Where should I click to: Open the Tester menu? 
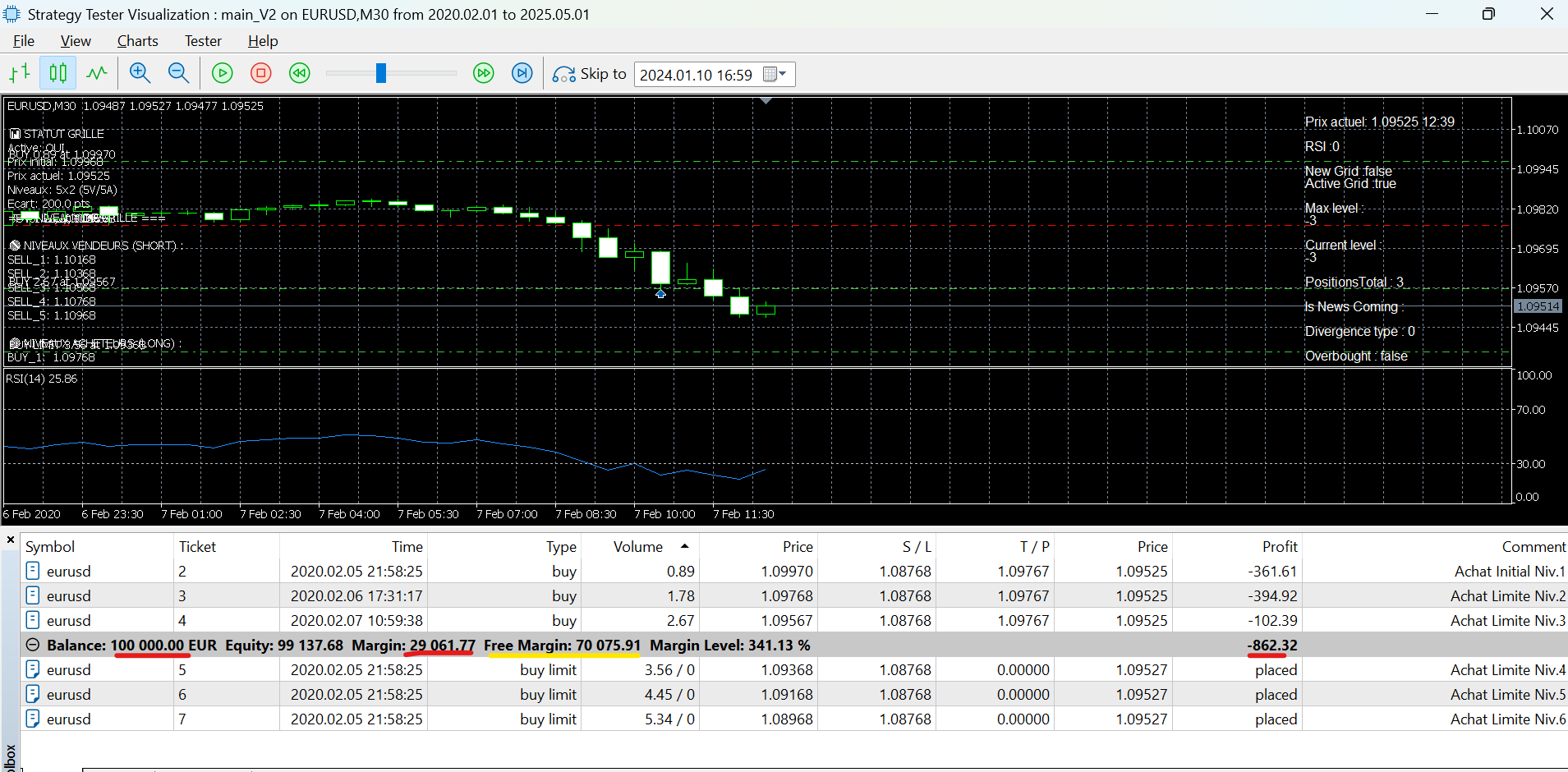pos(203,41)
